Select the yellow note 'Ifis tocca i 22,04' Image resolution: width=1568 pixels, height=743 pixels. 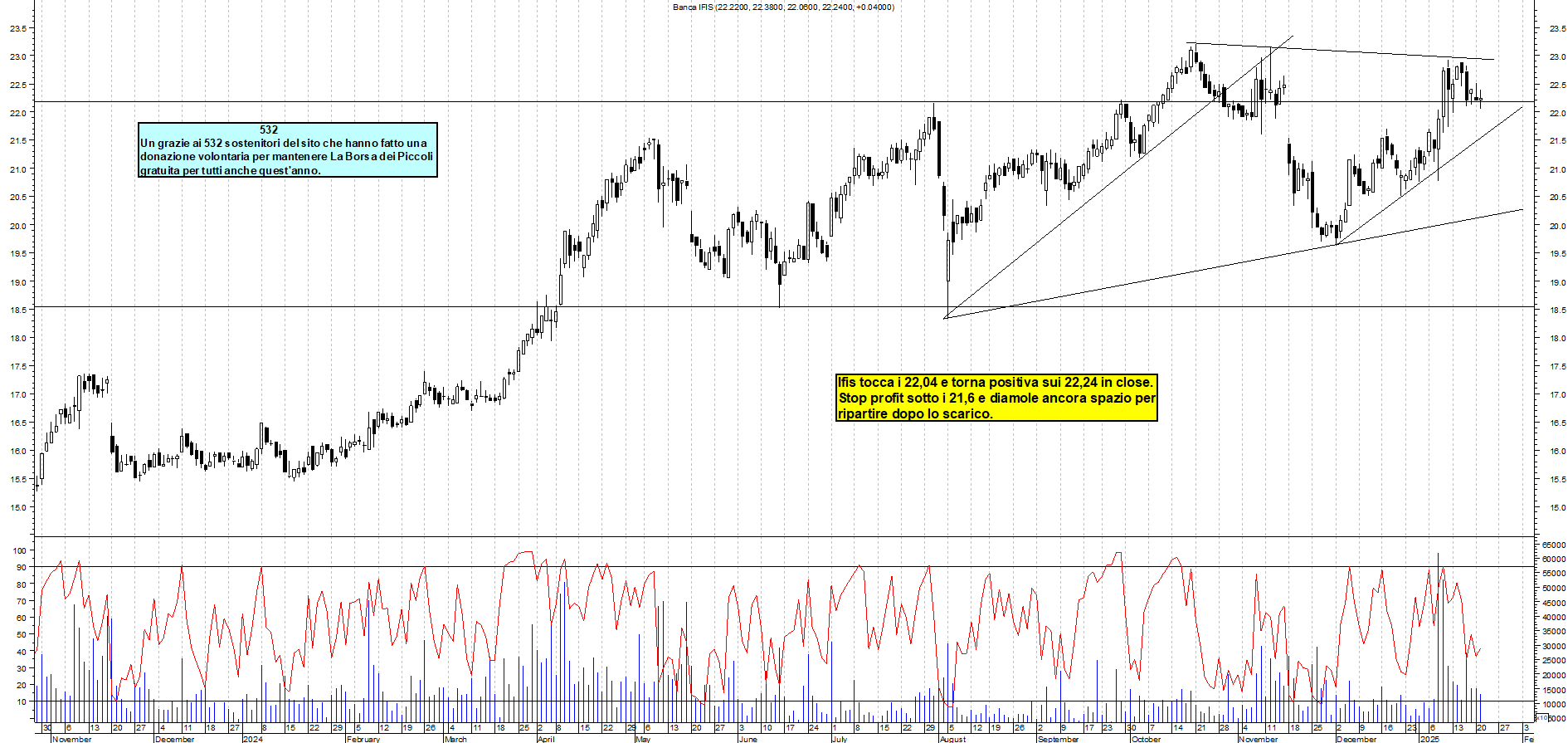click(996, 398)
